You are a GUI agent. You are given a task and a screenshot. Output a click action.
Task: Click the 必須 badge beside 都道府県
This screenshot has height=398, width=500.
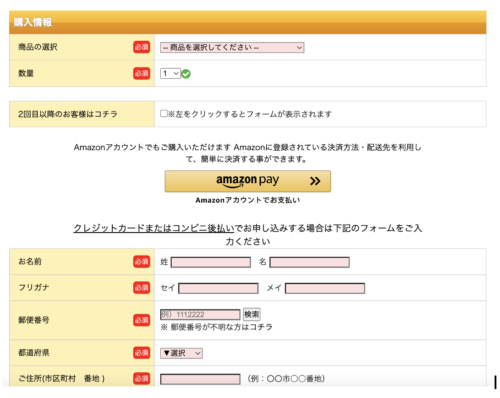(x=142, y=353)
